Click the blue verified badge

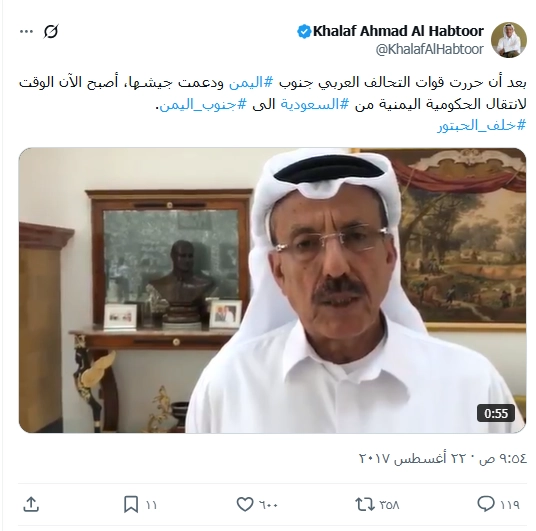click(304, 31)
